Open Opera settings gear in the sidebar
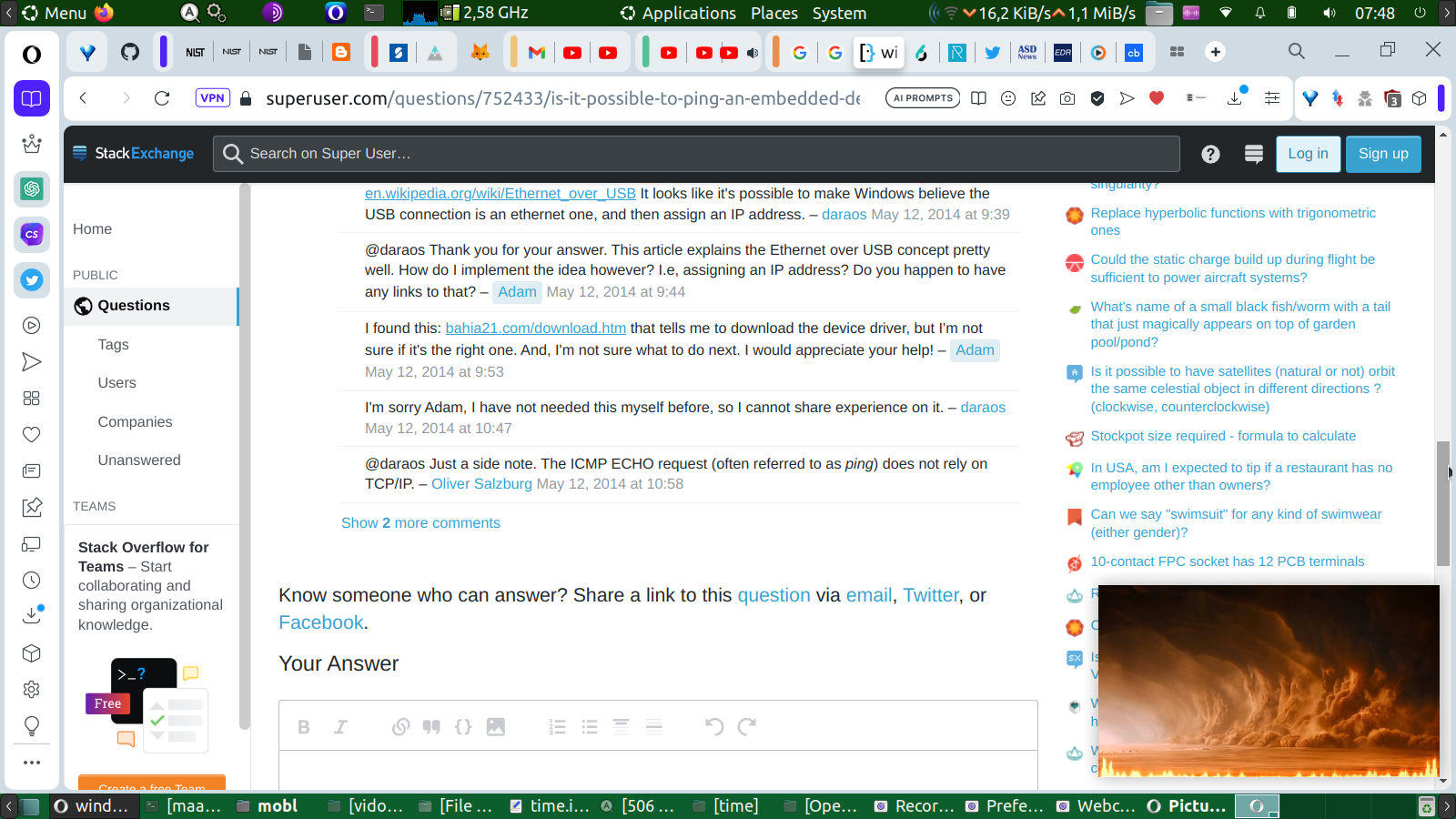1456x819 pixels. pos(32,690)
